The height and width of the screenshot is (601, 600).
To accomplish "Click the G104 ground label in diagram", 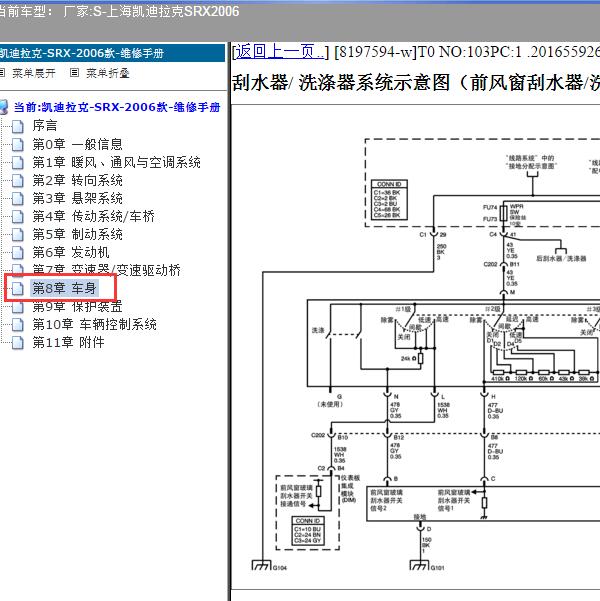I will [280, 567].
